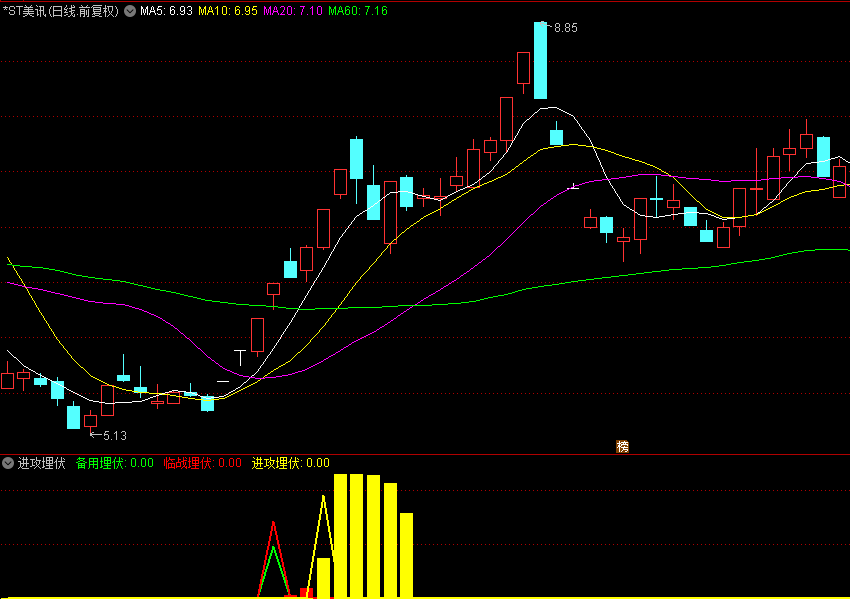Screen dimensions: 850x599
Task: Click the yellow 进攻埋伏: 0.00 value
Action: tap(291, 463)
